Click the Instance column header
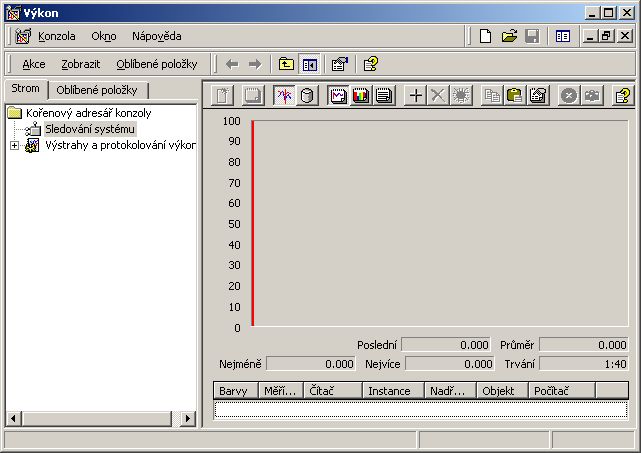This screenshot has width=641, height=453. point(394,390)
